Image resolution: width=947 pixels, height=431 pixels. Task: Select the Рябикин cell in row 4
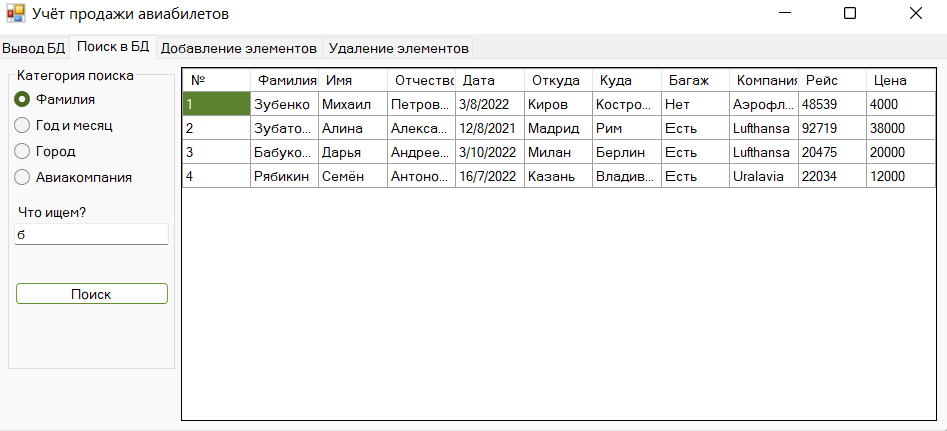tap(282, 176)
